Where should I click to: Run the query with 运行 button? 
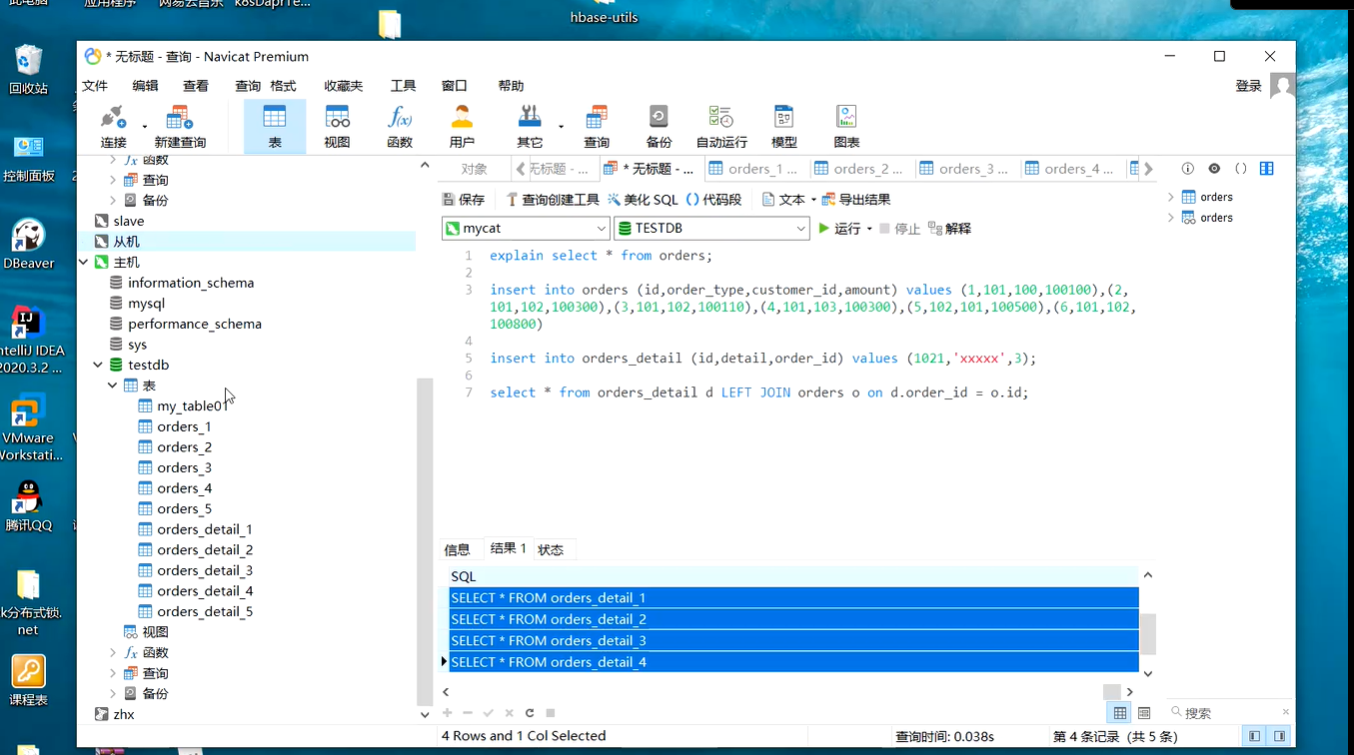click(x=842, y=228)
